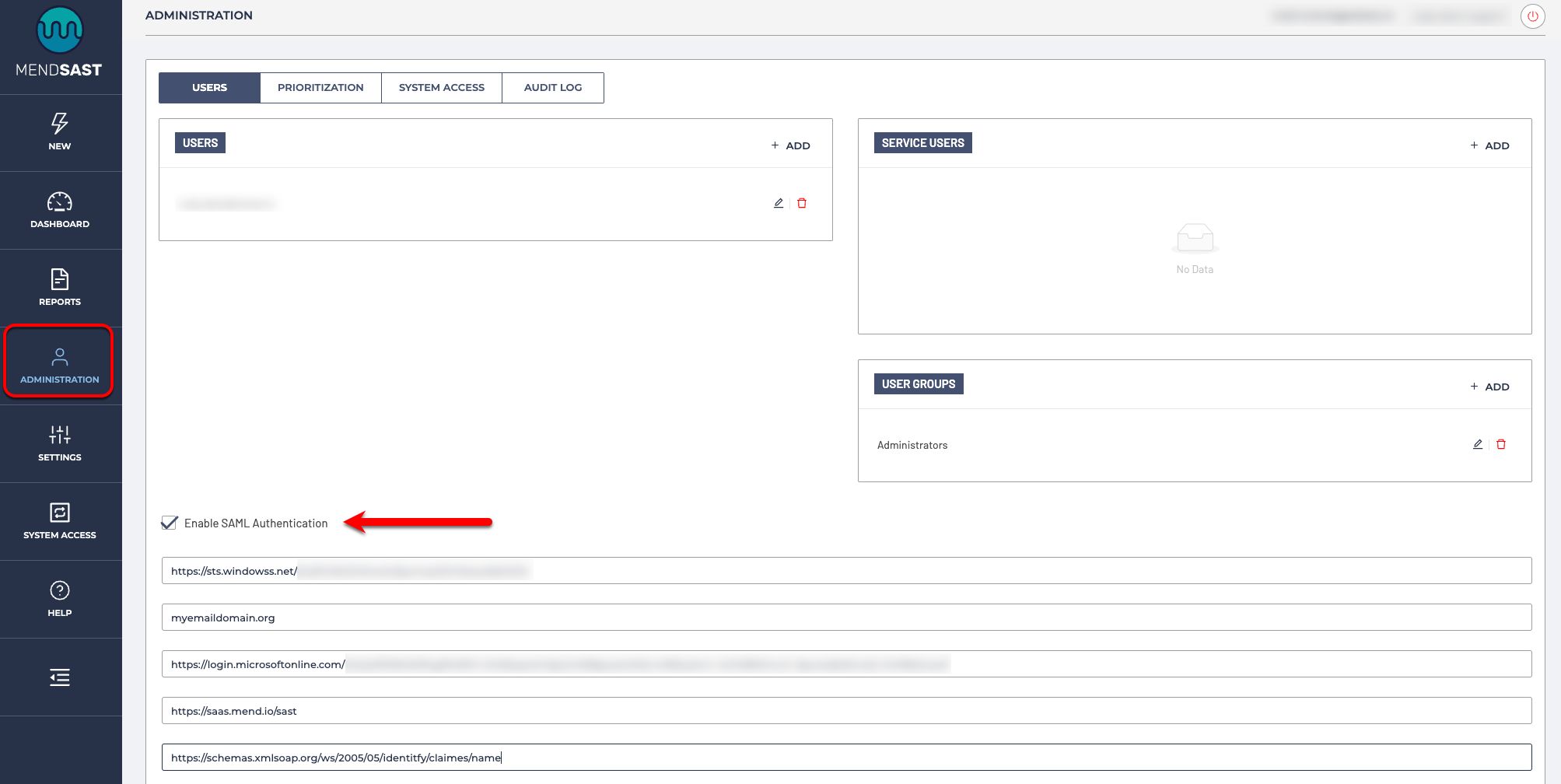1561x784 pixels.
Task: Edit the Administrators user group
Action: (1477, 444)
